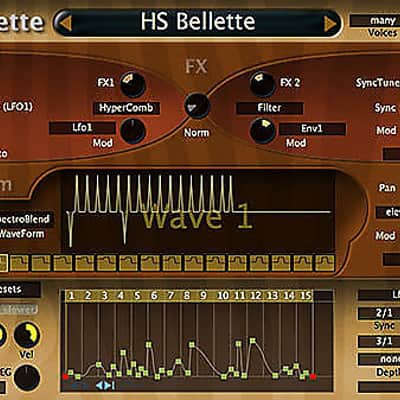Adjust the Vel knob
This screenshot has height=400, width=400.
pos(27,335)
